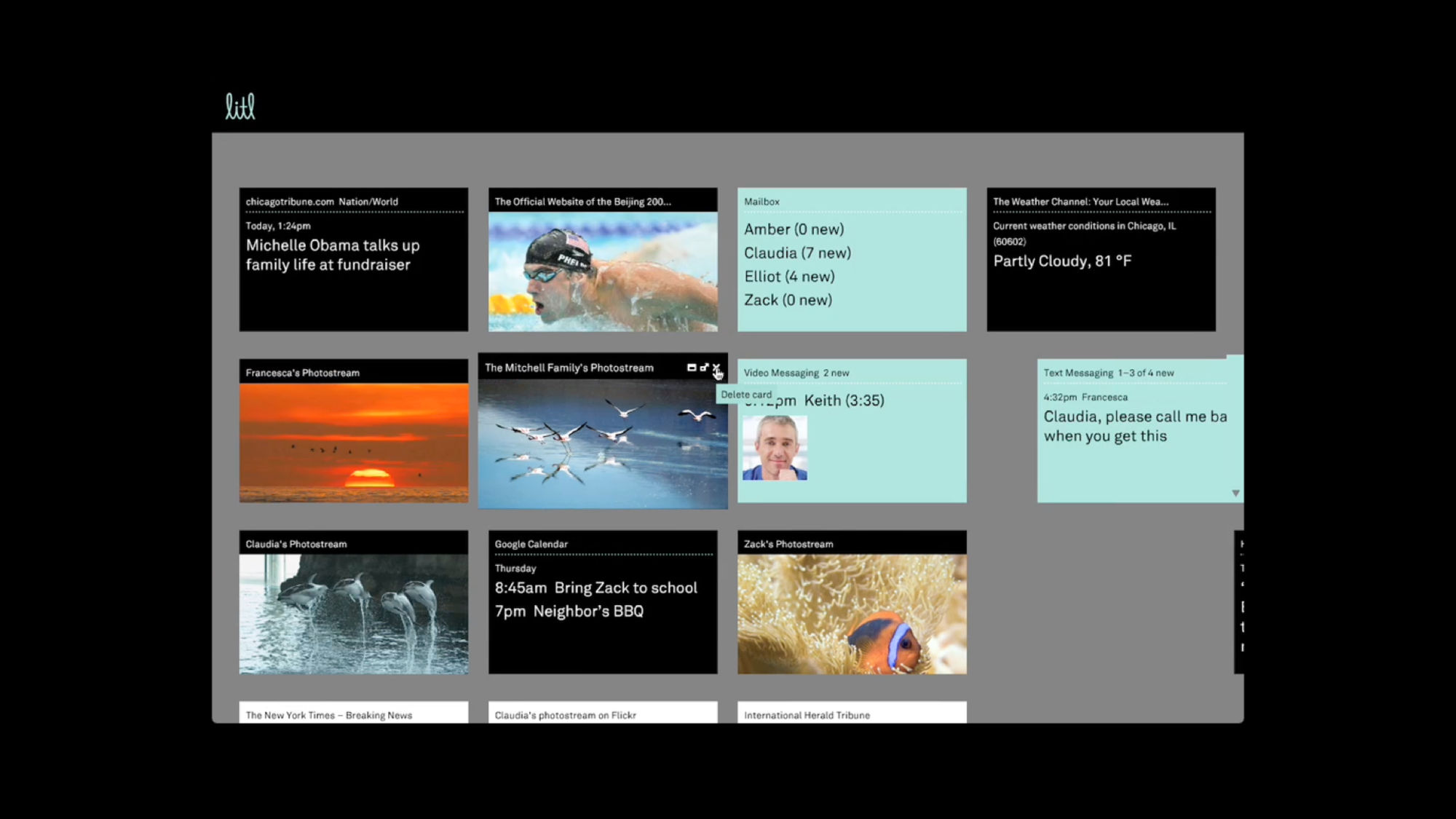The height and width of the screenshot is (819, 1456).
Task: Delete the Mitchell Family's Photostream card
Action: 716,368
